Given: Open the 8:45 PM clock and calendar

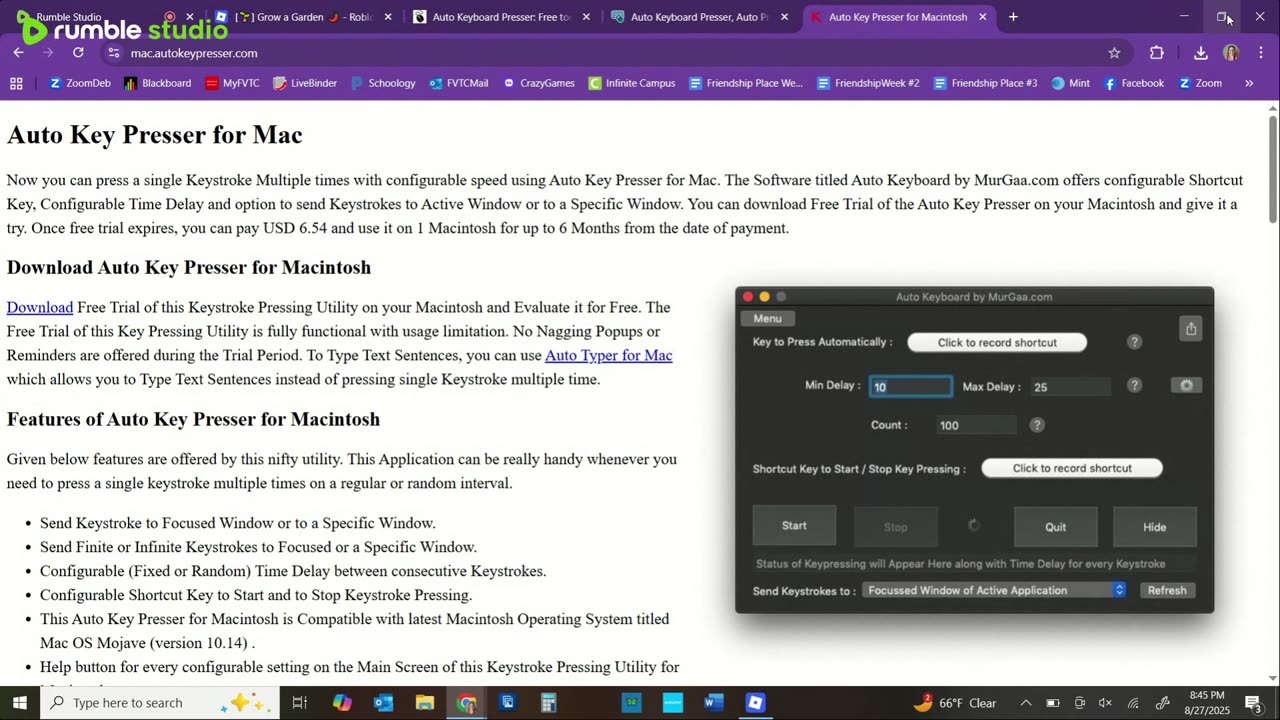Looking at the screenshot, I should (1207, 702).
